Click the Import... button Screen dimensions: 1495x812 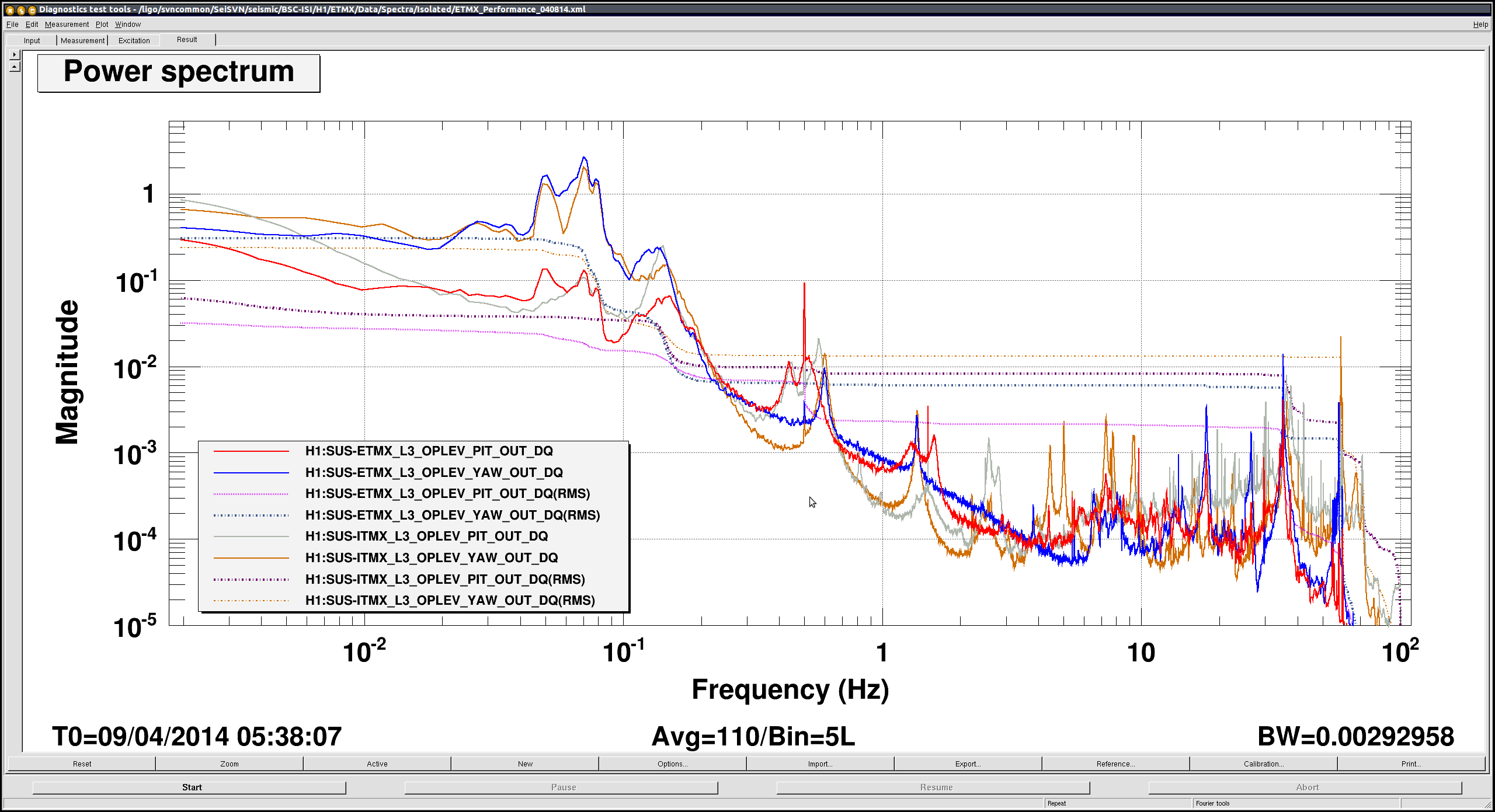[820, 764]
